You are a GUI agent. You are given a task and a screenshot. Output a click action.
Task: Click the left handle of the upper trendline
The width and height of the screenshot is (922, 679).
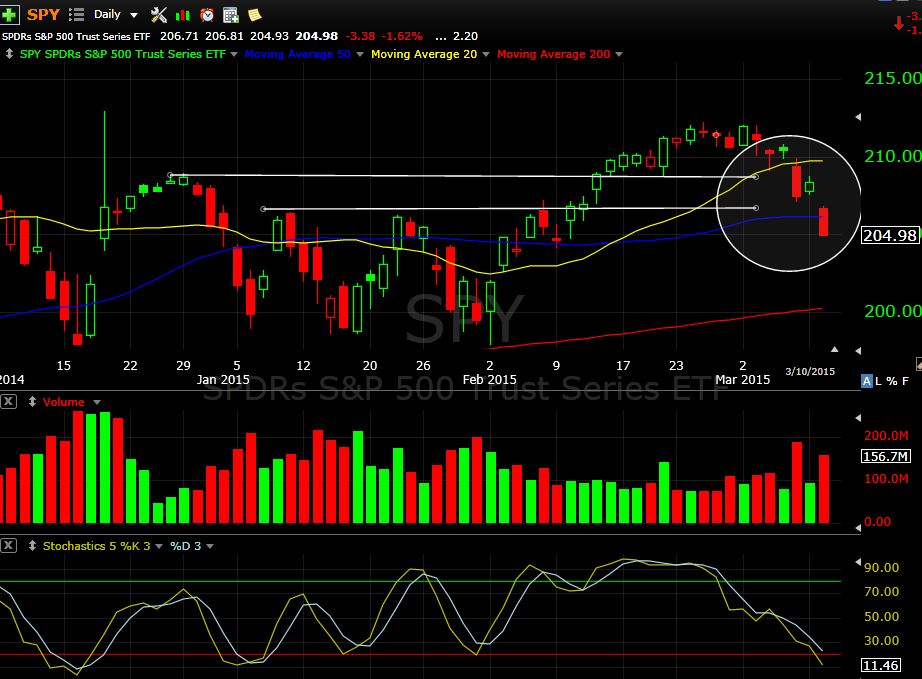[171, 175]
